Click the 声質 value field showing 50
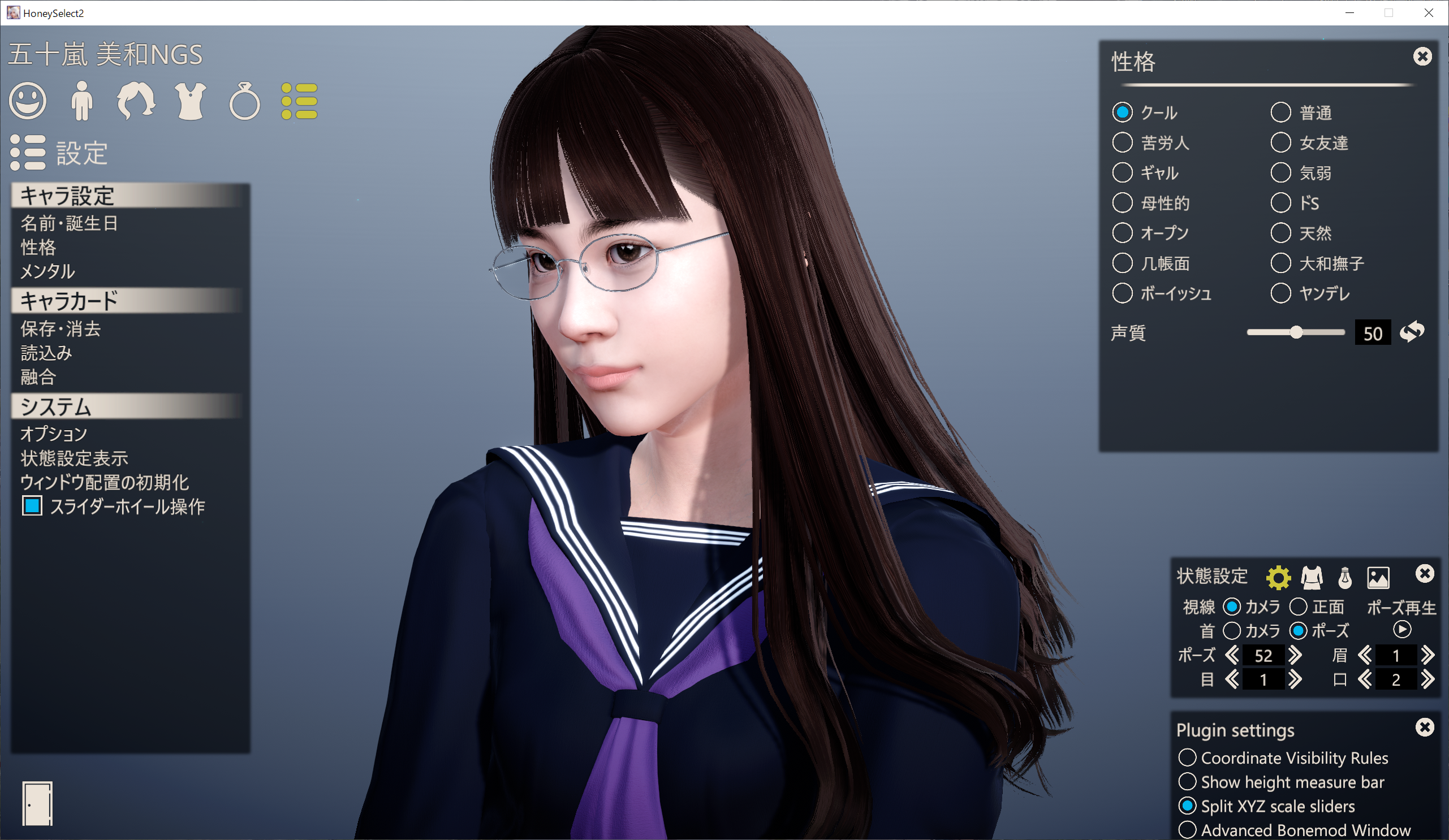 tap(1373, 333)
